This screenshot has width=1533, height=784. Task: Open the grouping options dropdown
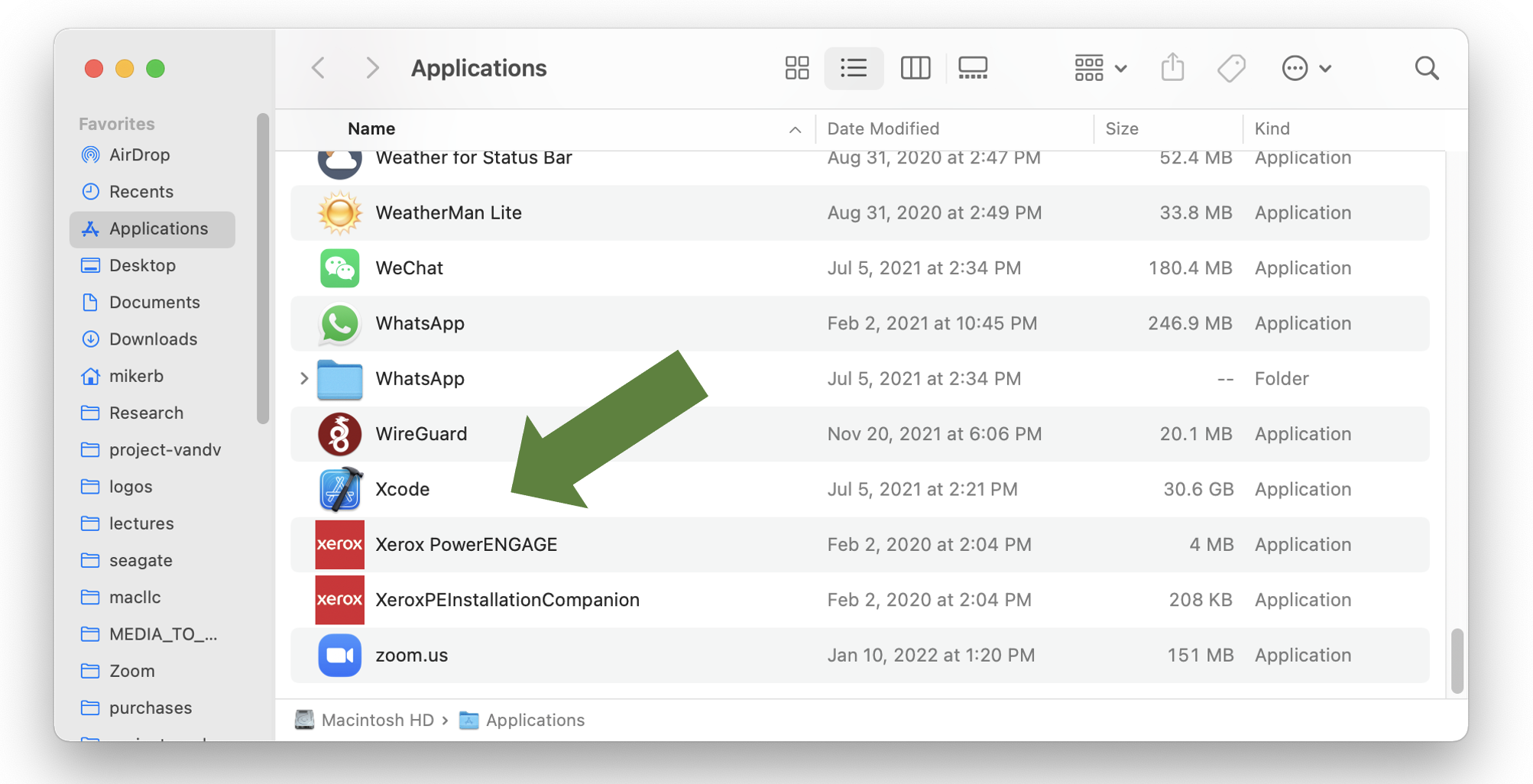pyautogui.click(x=1100, y=68)
